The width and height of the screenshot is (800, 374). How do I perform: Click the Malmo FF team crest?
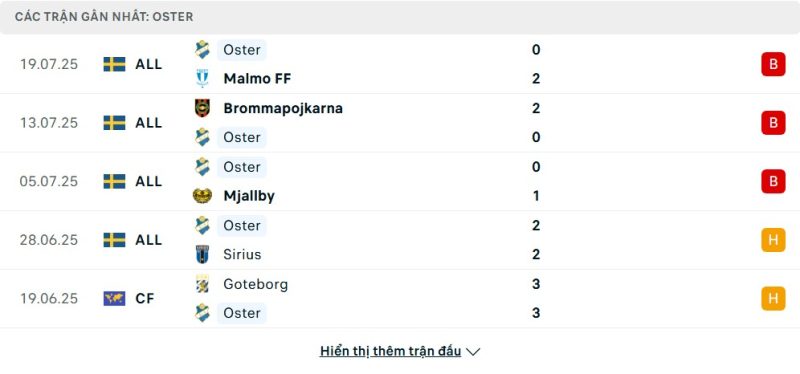coord(203,79)
